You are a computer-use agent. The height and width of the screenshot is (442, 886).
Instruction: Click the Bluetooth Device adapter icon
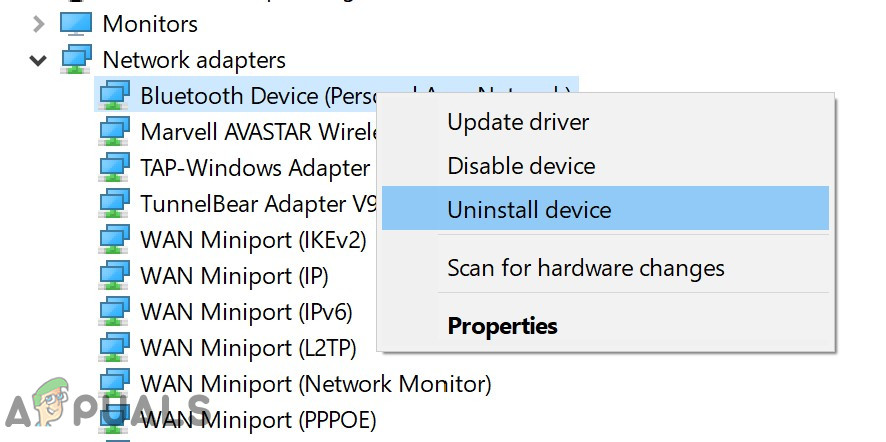tap(114, 95)
